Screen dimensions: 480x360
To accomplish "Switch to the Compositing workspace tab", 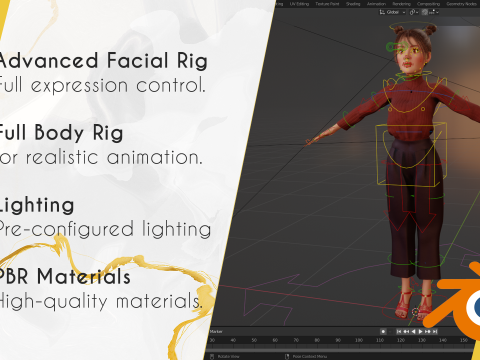I will tap(428, 4).
